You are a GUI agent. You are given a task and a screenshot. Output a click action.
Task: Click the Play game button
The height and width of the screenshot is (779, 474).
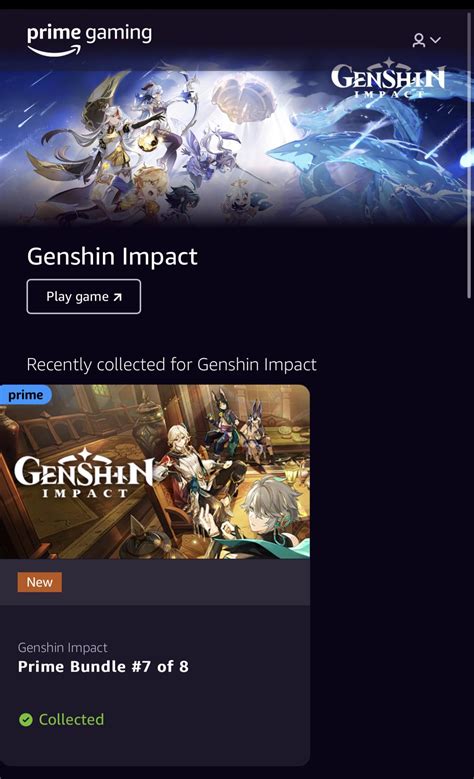click(83, 297)
